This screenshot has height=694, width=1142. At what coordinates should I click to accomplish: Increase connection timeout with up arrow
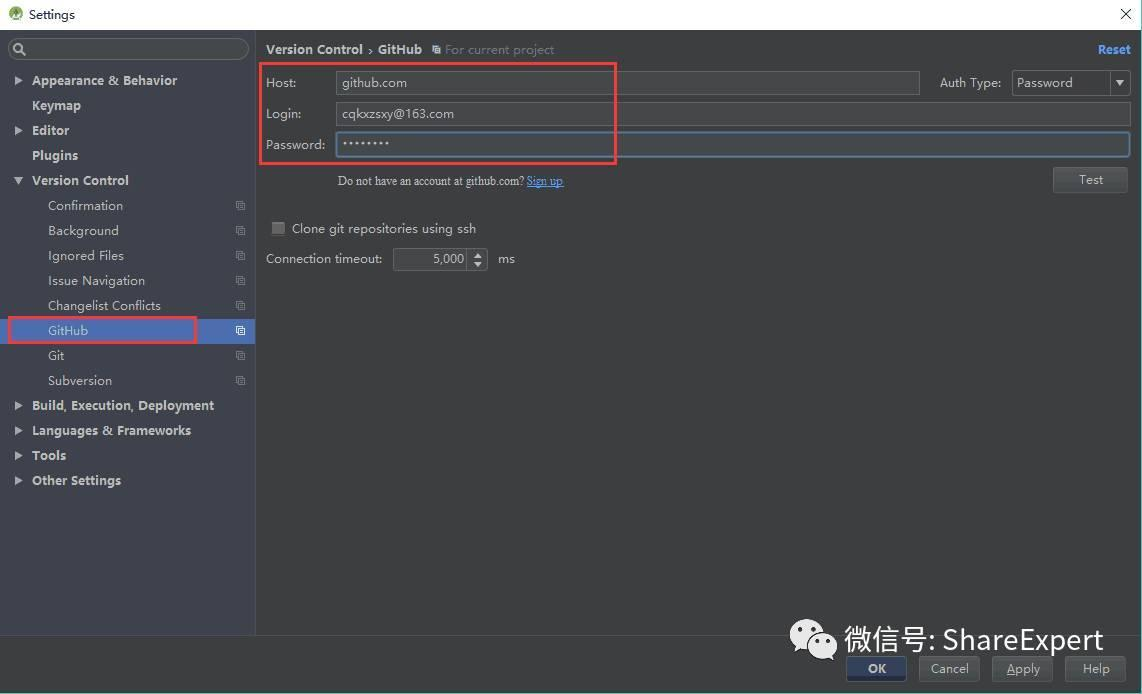click(478, 254)
